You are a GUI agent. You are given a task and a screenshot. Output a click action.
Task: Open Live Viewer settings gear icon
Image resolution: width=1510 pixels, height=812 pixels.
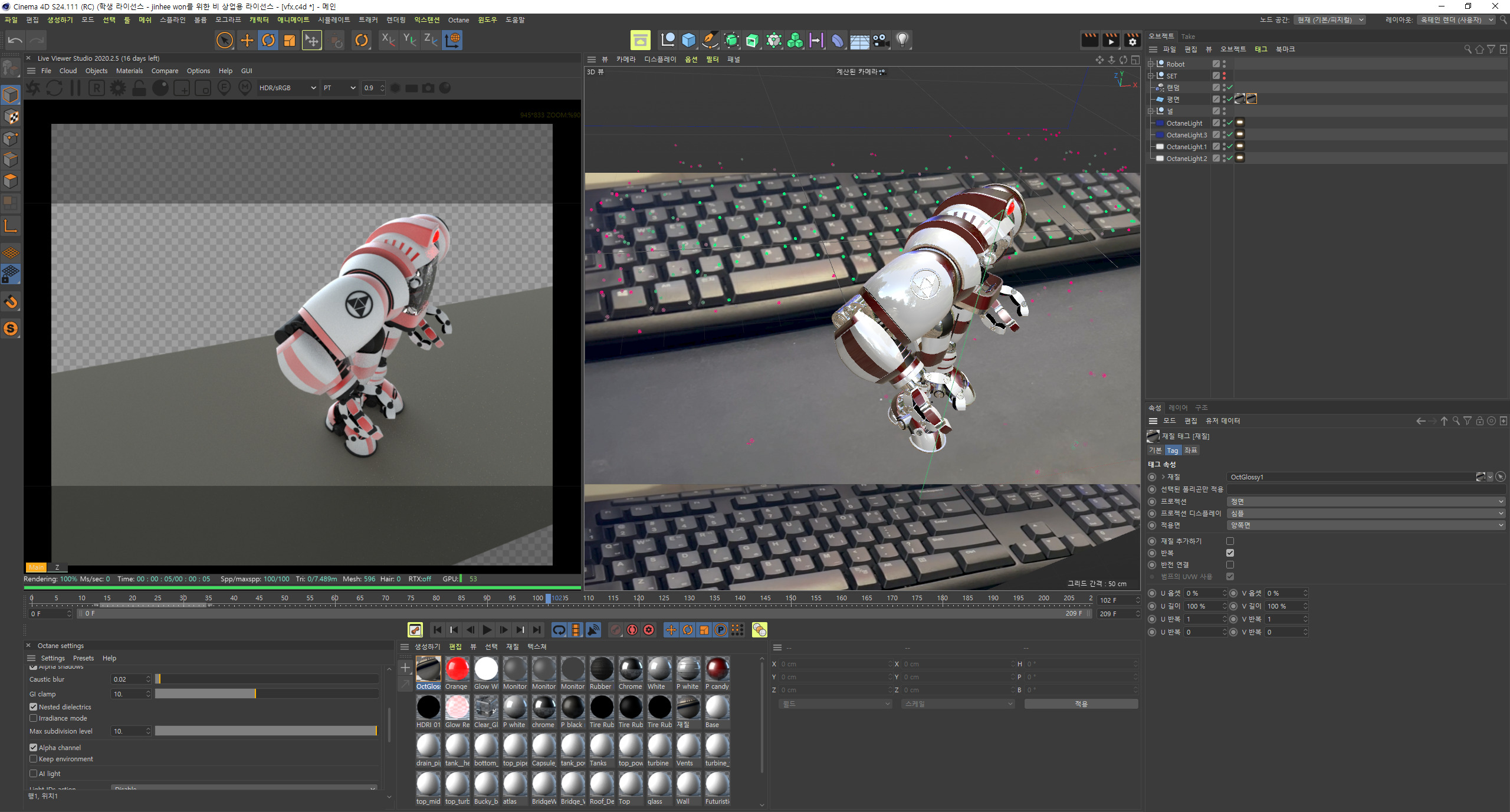pyautogui.click(x=118, y=88)
